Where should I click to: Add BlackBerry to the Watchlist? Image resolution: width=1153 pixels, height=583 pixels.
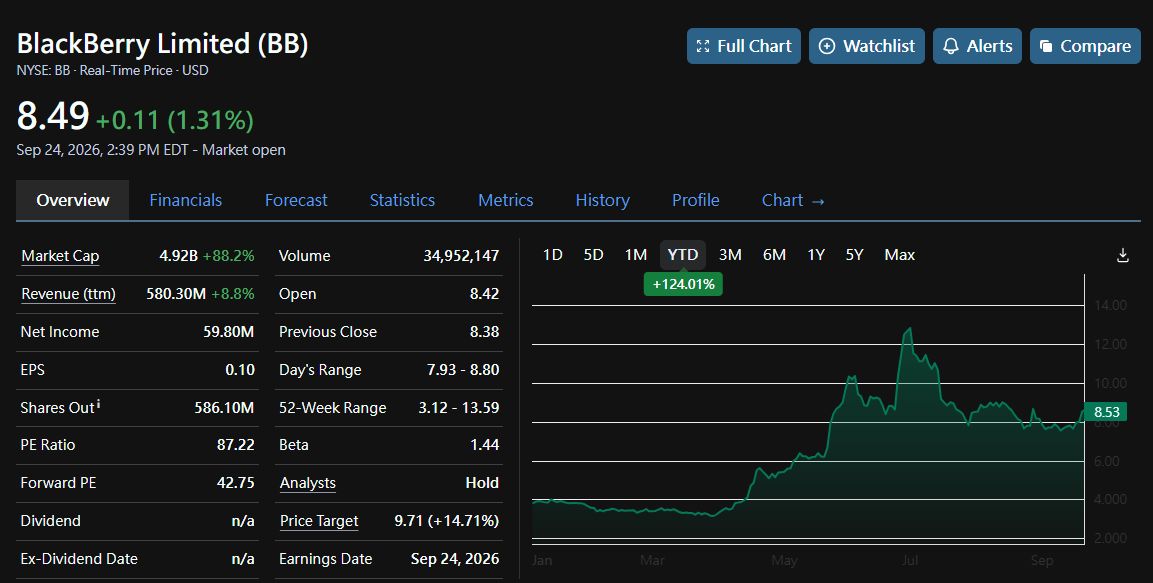point(867,46)
